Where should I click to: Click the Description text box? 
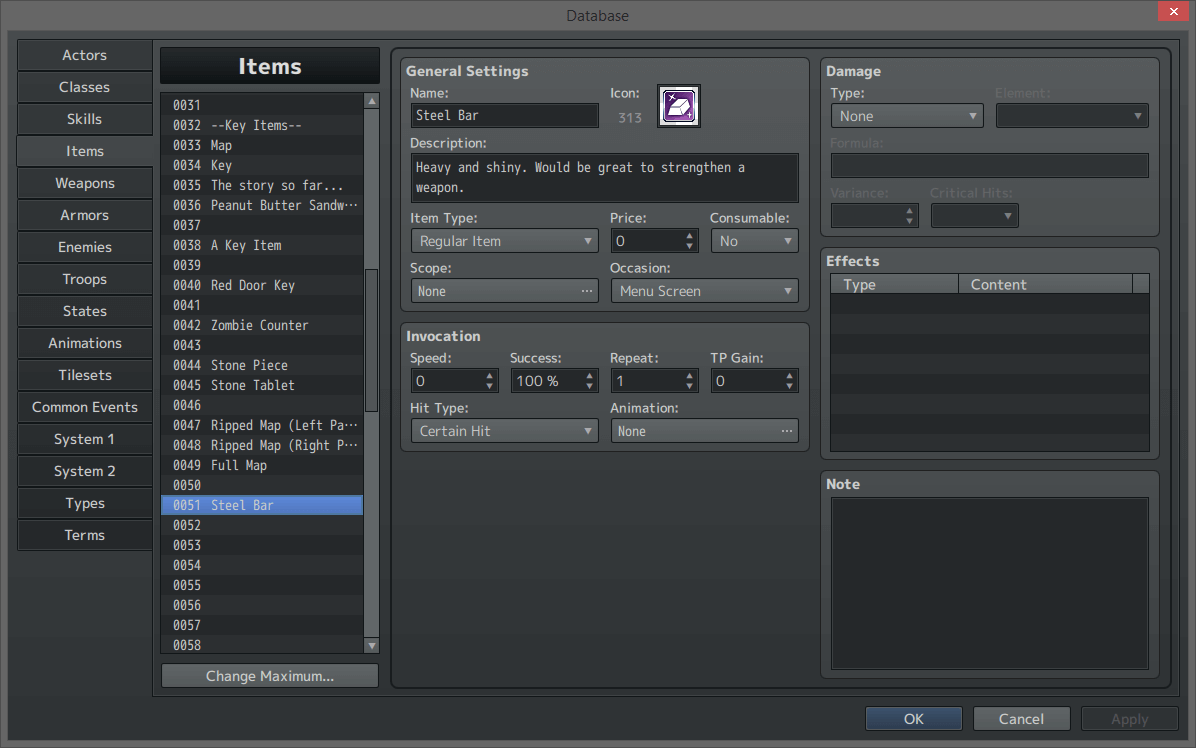coord(604,178)
